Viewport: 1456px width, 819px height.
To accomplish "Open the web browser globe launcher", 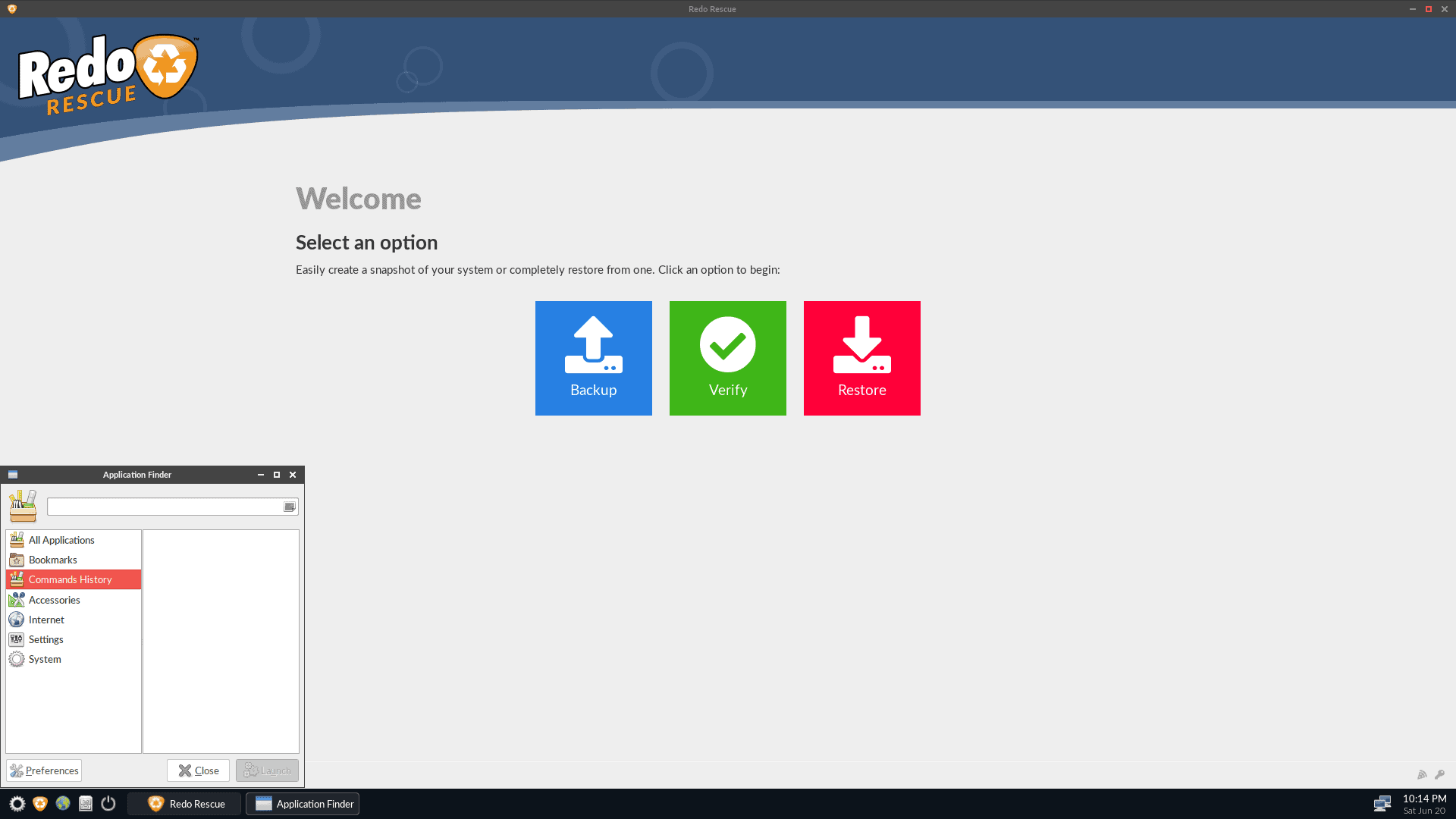I will tap(63, 803).
